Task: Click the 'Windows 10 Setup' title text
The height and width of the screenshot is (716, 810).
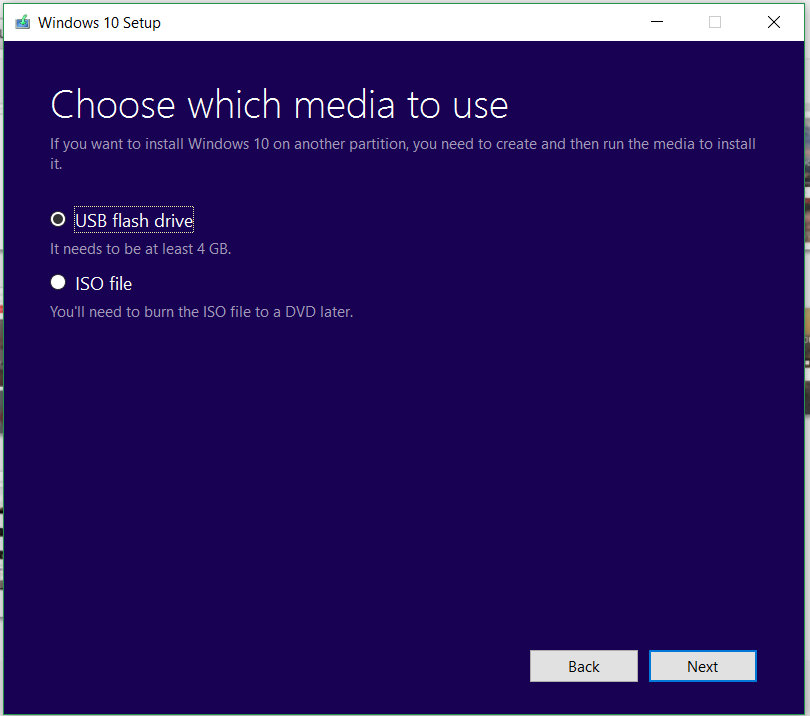Action: coord(99,23)
